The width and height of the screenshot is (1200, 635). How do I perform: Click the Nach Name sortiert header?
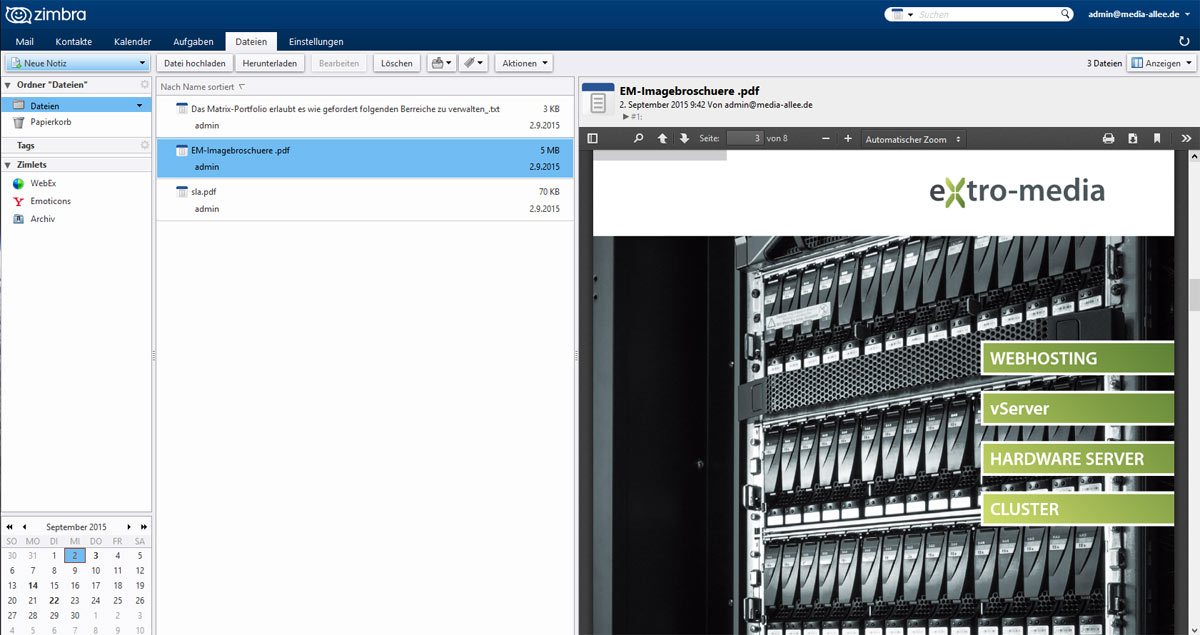(x=197, y=87)
